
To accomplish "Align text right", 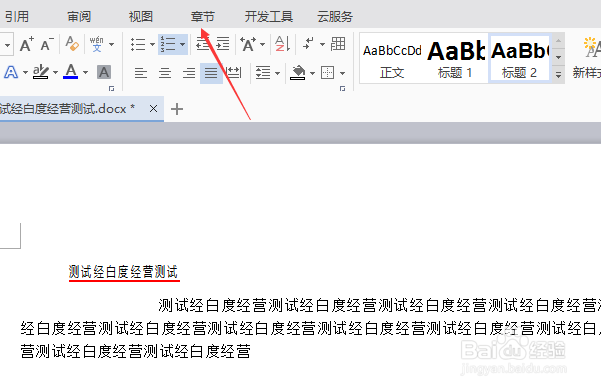I will pos(189,72).
